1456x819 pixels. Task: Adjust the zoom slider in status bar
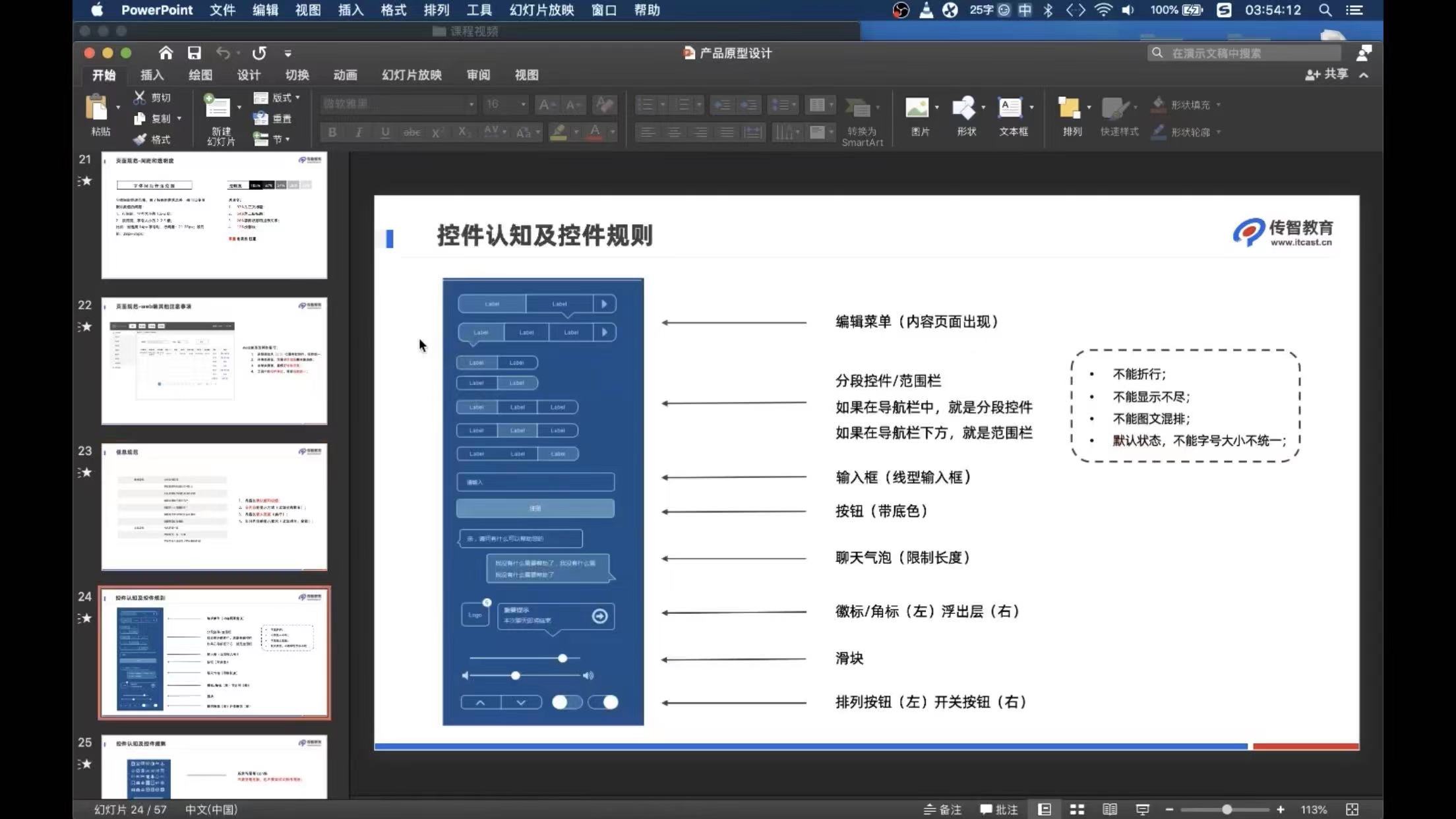[1226, 809]
